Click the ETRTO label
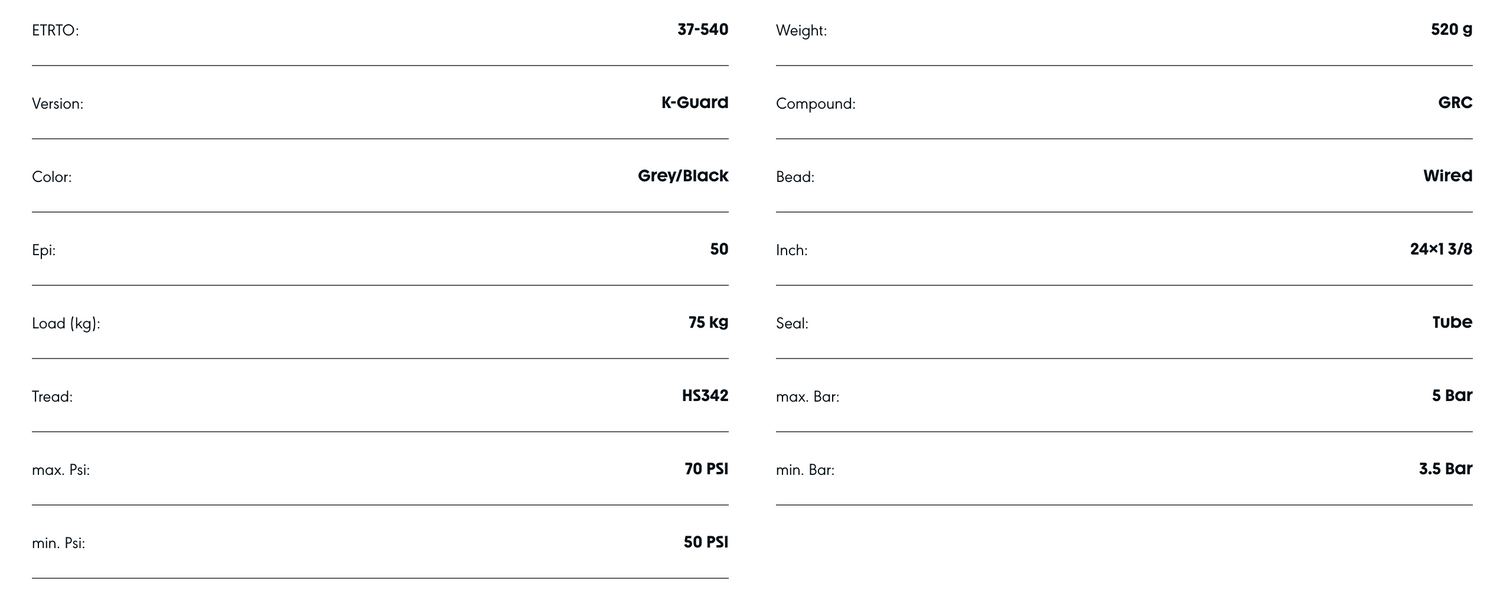The width and height of the screenshot is (1500, 593). click(55, 31)
